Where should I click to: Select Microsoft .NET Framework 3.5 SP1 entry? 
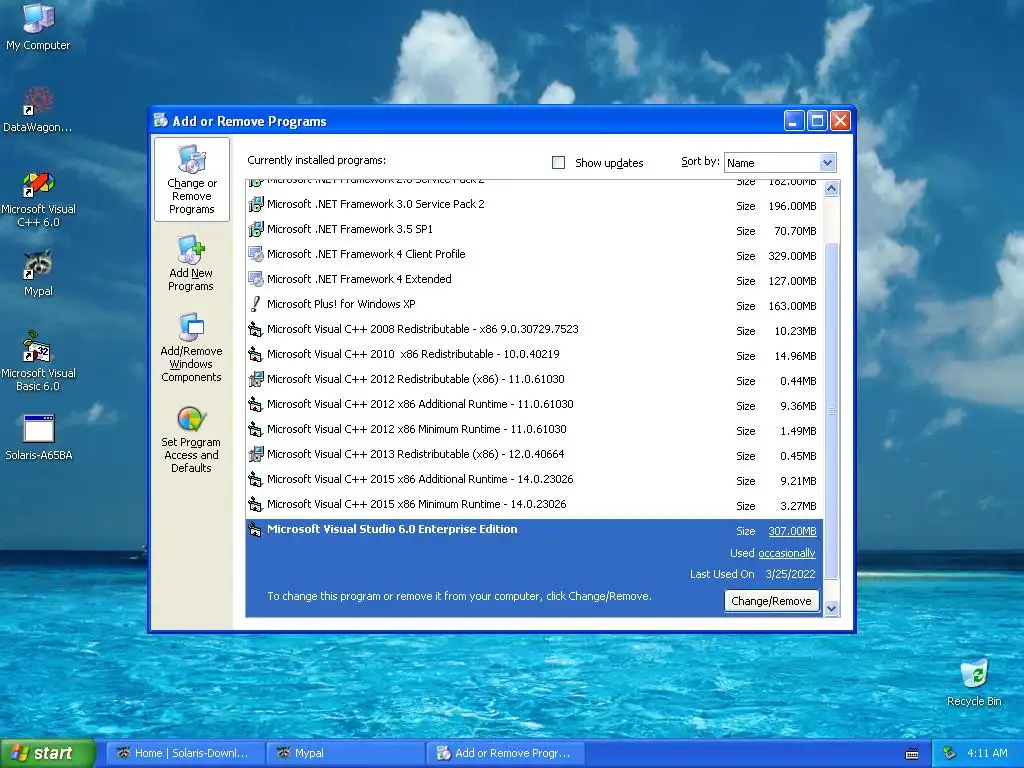click(x=534, y=230)
